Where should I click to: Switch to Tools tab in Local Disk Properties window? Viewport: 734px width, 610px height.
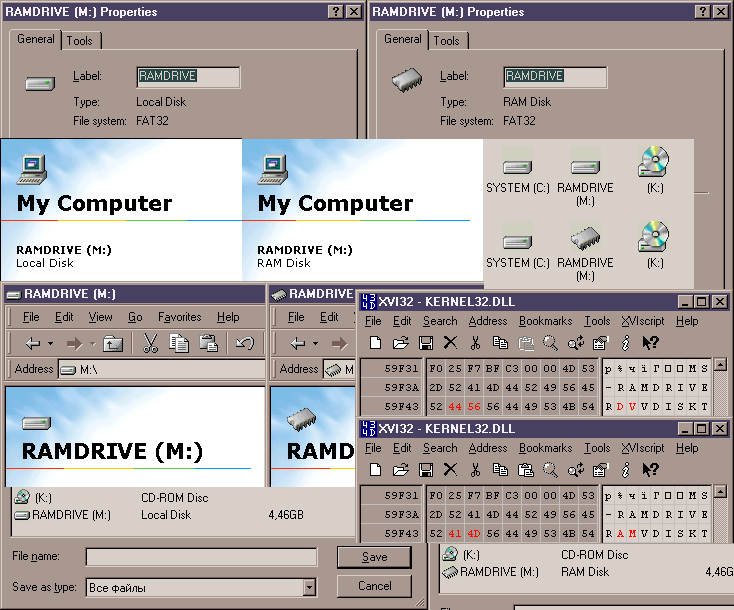[x=80, y=41]
